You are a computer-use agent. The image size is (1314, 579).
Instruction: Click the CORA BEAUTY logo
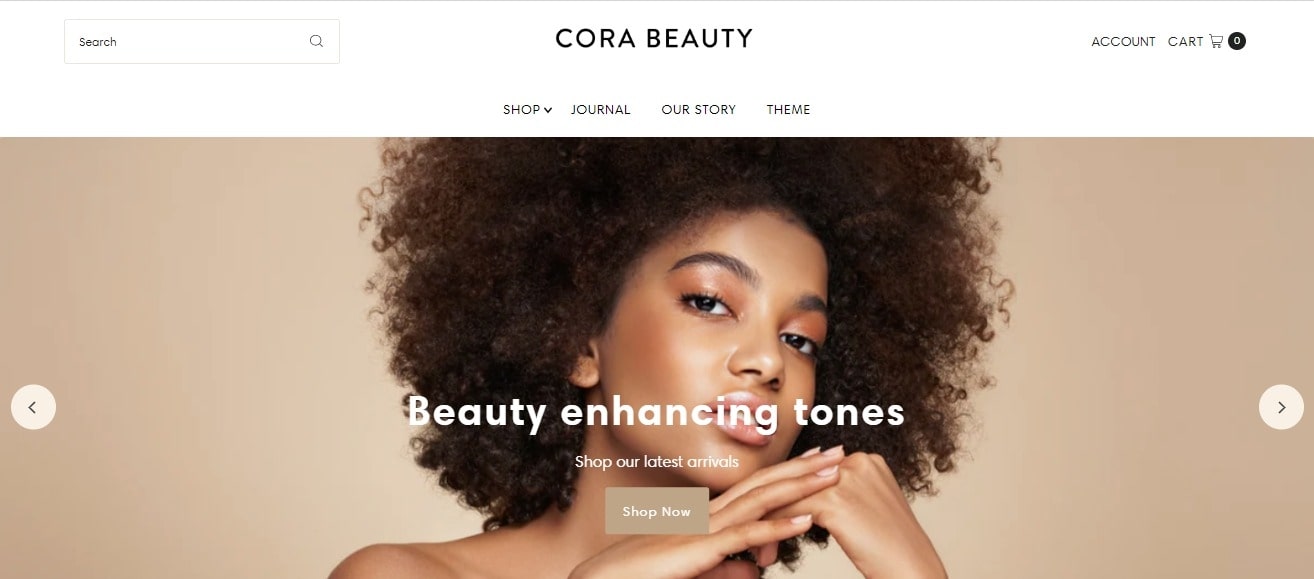(654, 39)
